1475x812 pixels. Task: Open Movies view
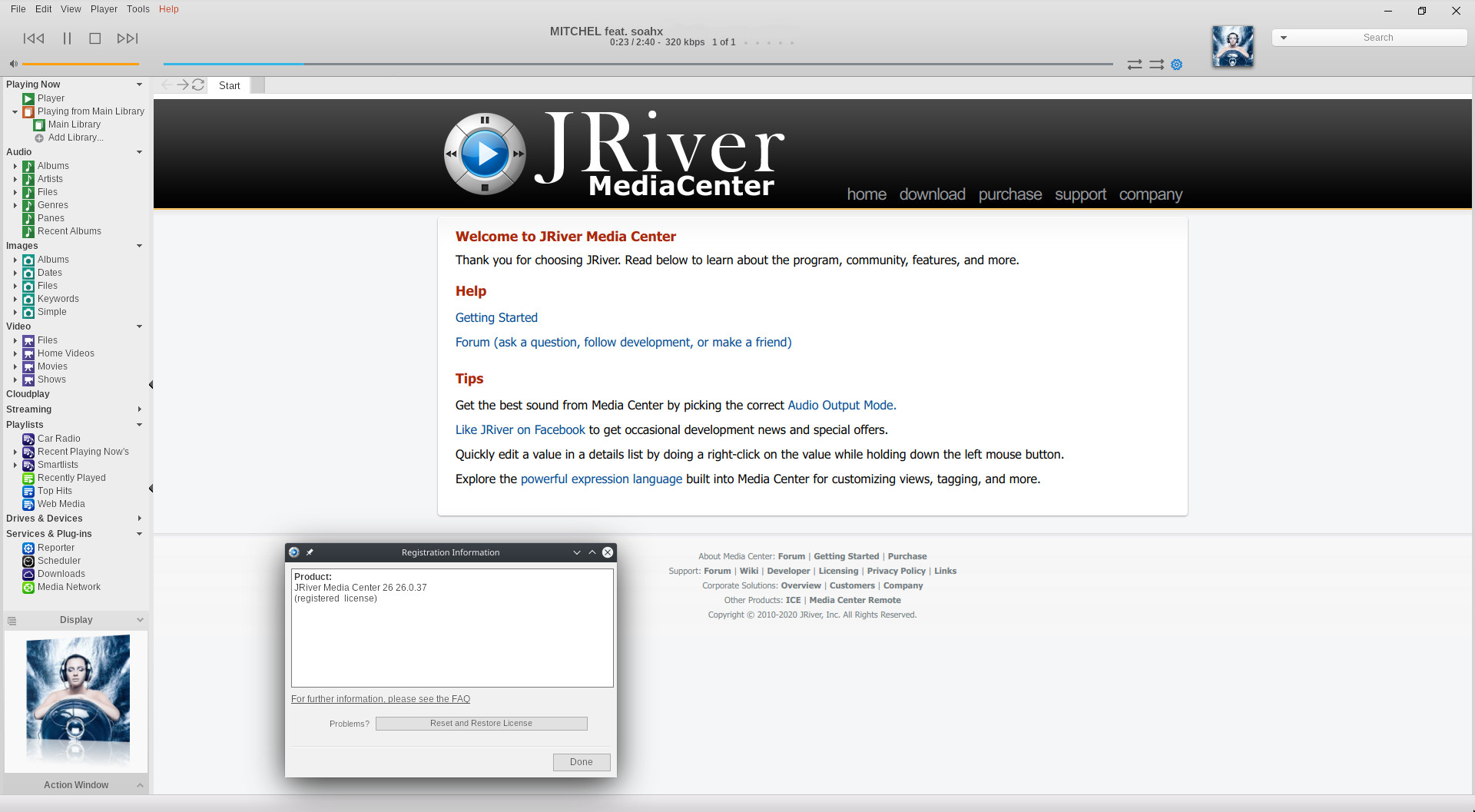[x=52, y=366]
